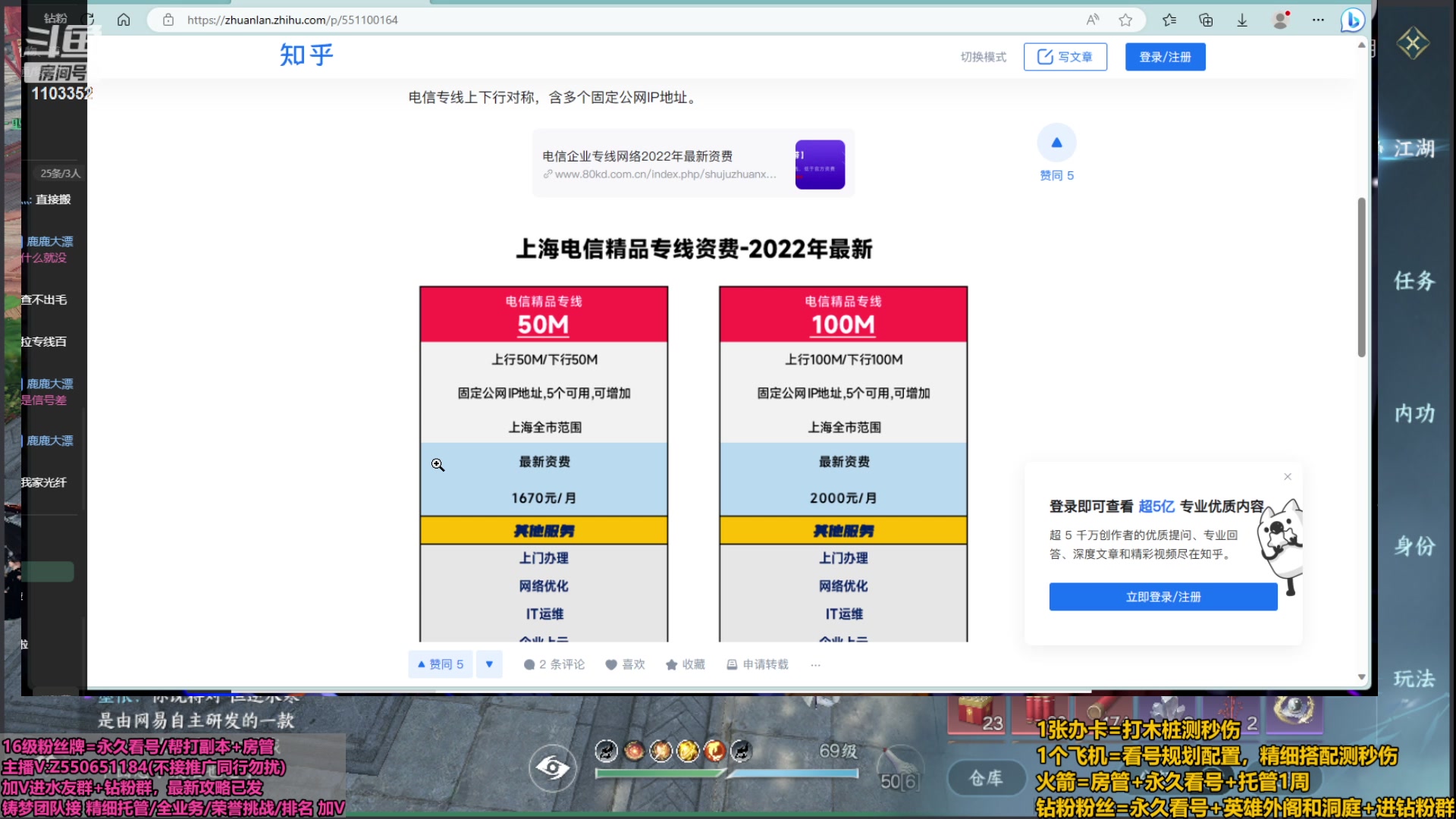Click the 喜欢 heart button
This screenshot has width=1456, height=819.
click(x=625, y=664)
